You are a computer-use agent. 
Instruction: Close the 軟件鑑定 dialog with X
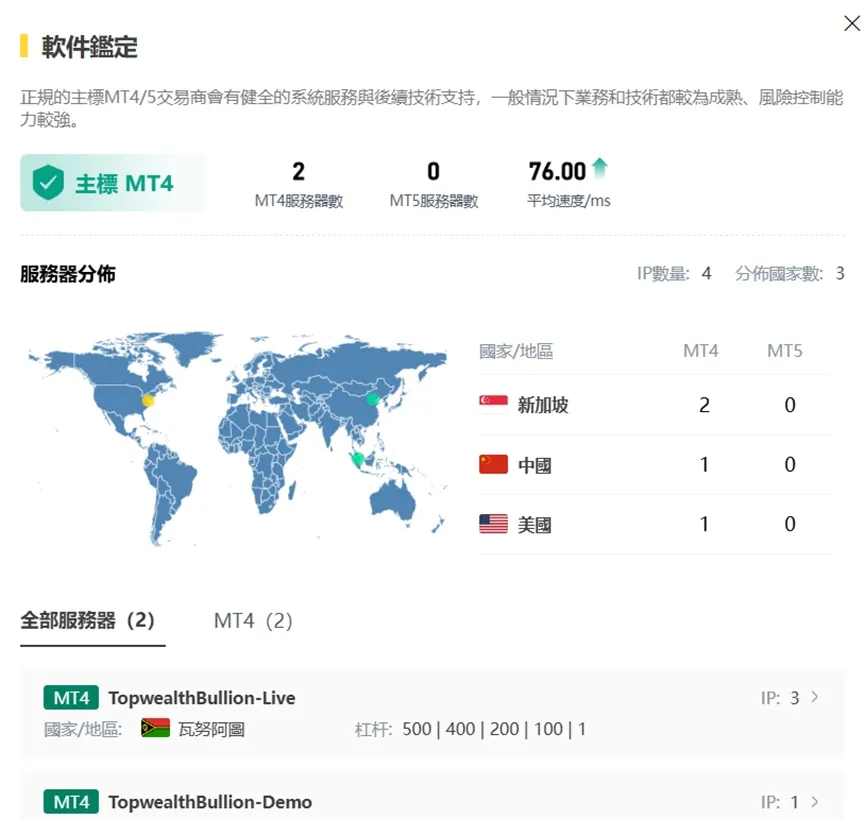click(852, 23)
